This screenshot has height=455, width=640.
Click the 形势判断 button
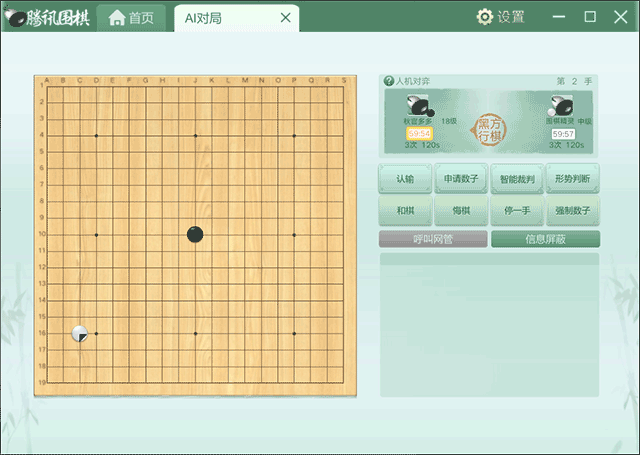point(573,178)
